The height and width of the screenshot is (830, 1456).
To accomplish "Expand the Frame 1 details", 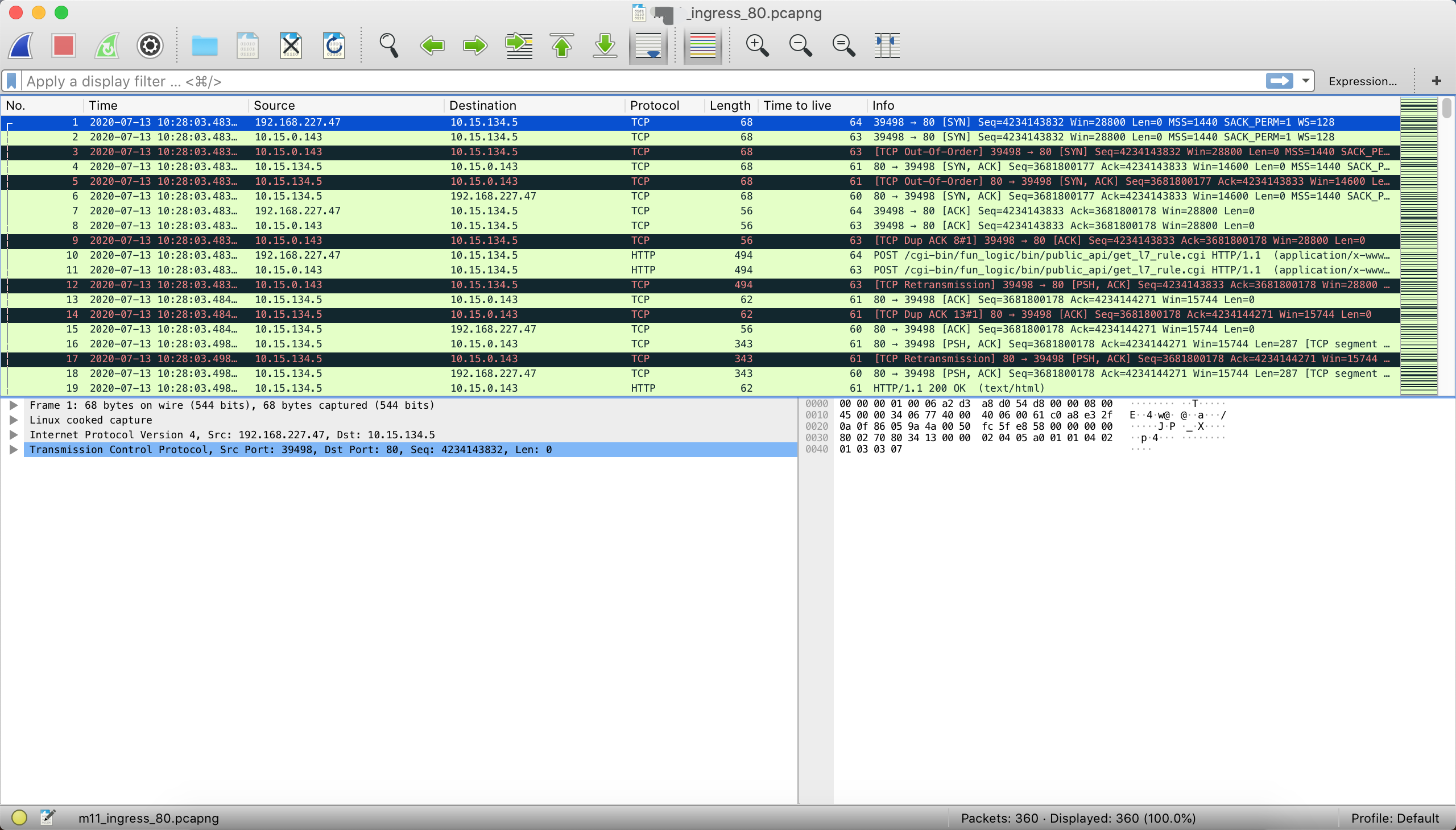I will coord(14,405).
